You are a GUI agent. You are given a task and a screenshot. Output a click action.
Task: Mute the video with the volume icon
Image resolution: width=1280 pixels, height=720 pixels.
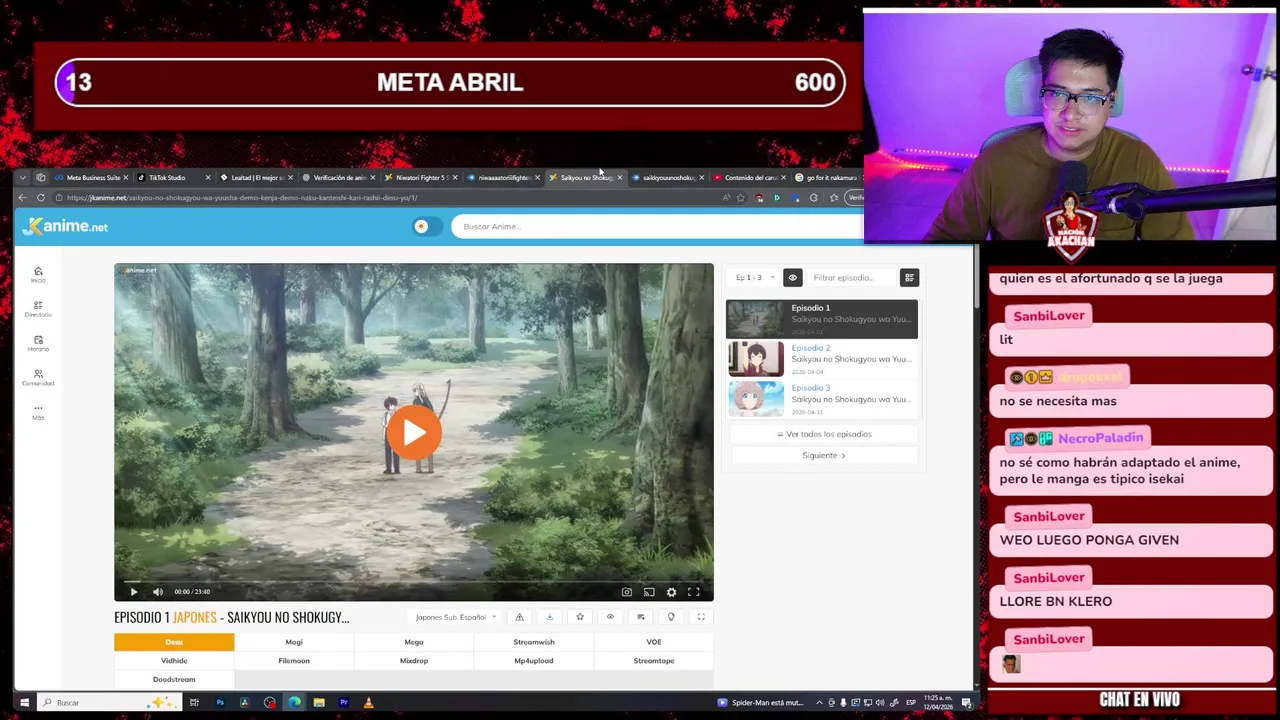pos(158,592)
